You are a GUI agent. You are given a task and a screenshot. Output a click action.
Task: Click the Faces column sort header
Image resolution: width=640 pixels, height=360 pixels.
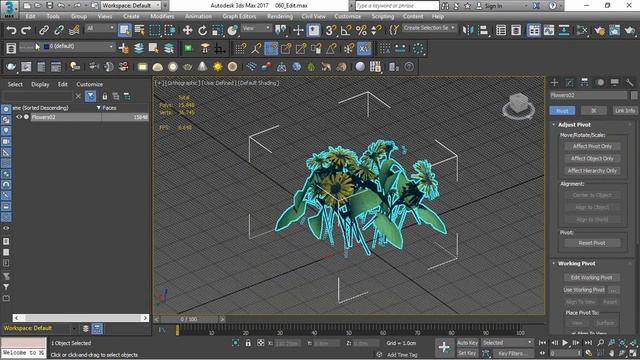[109, 108]
